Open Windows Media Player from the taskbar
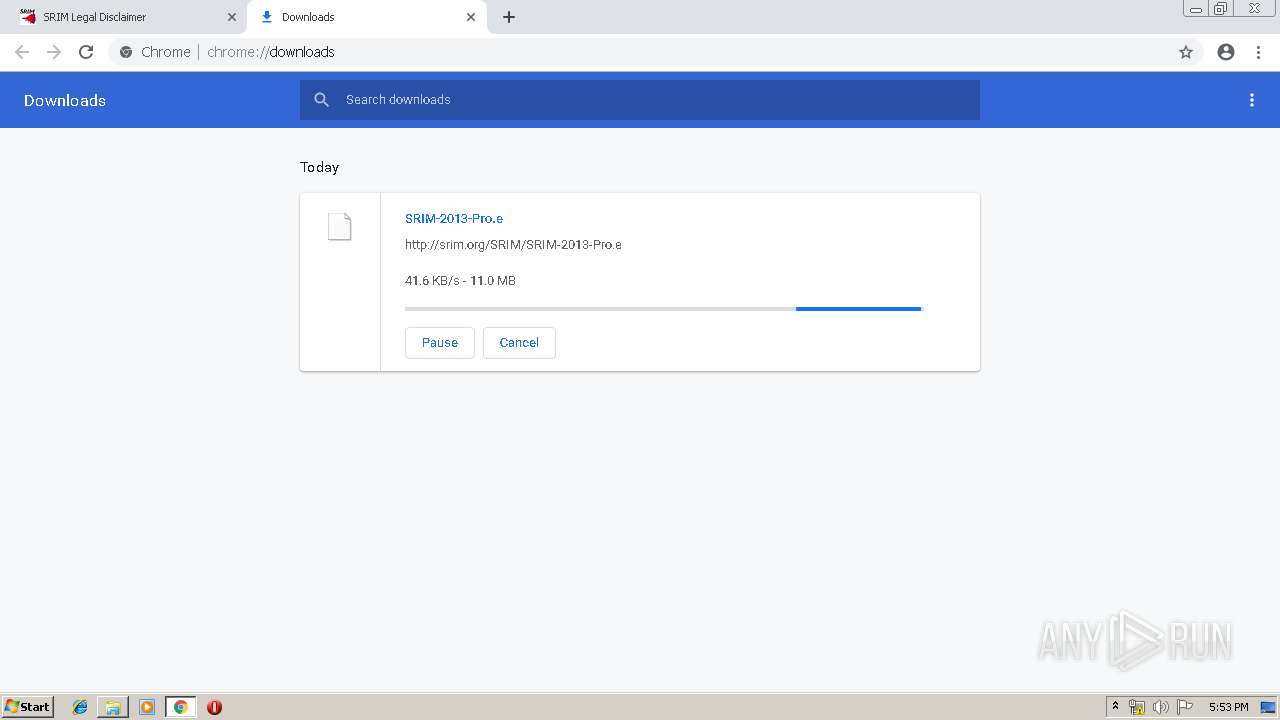 pos(147,707)
